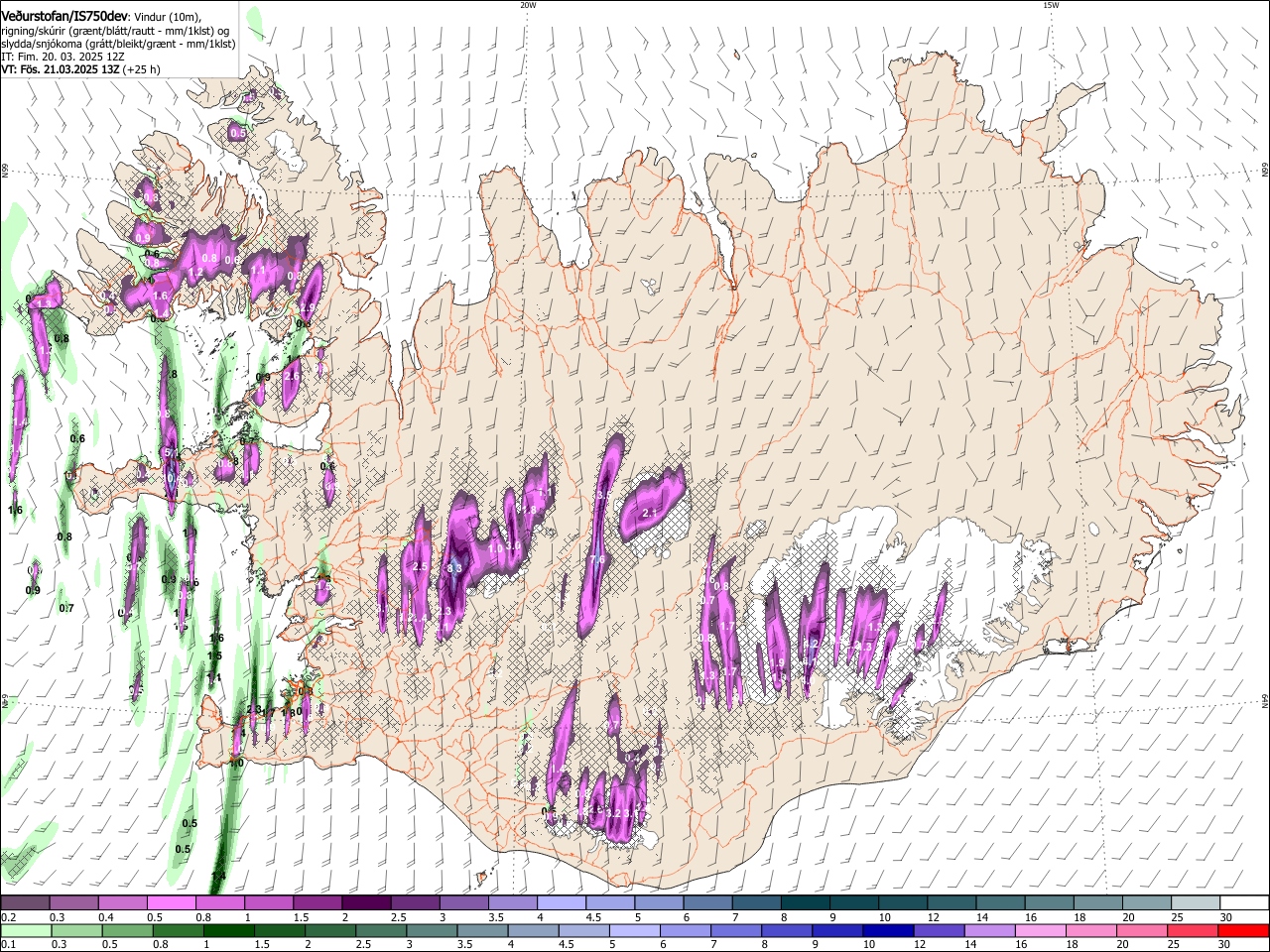Select the pale green 0.1 rain legend swatch
Screen dimensions: 1270x952
(x=25, y=930)
